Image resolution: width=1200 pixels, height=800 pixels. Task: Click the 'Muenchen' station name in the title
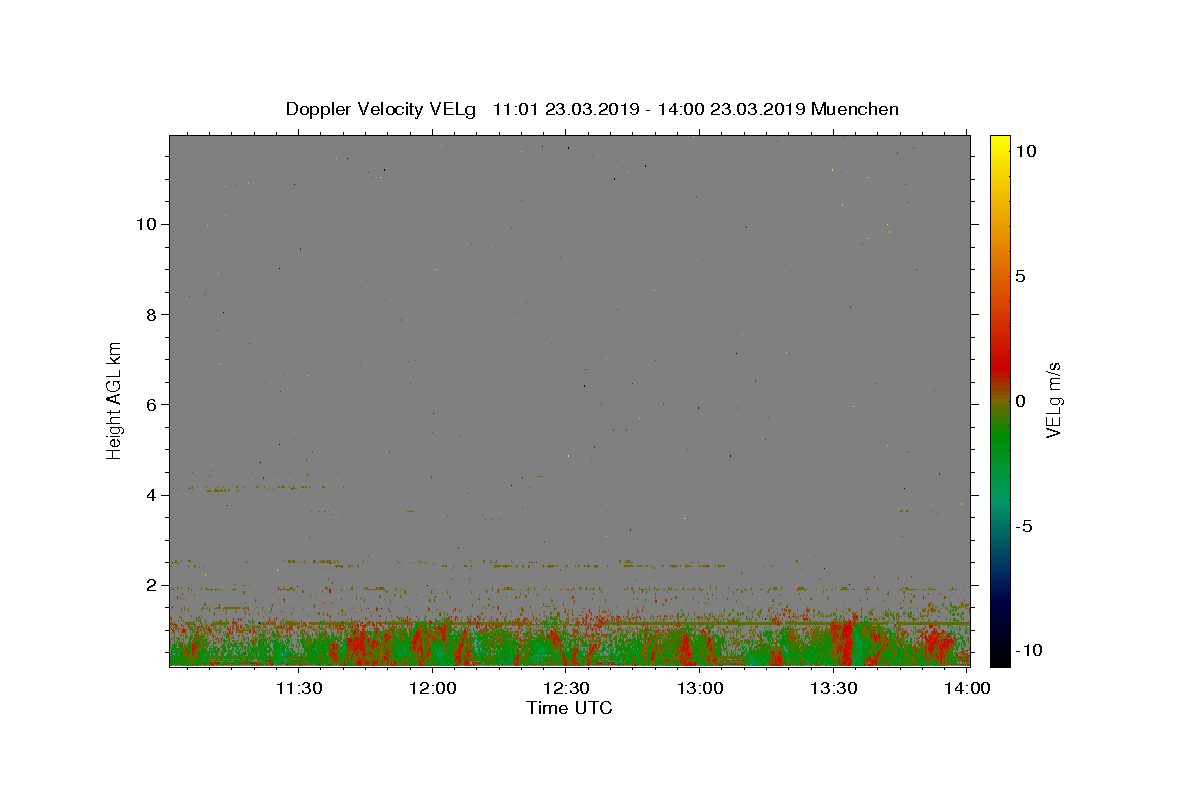(x=855, y=109)
